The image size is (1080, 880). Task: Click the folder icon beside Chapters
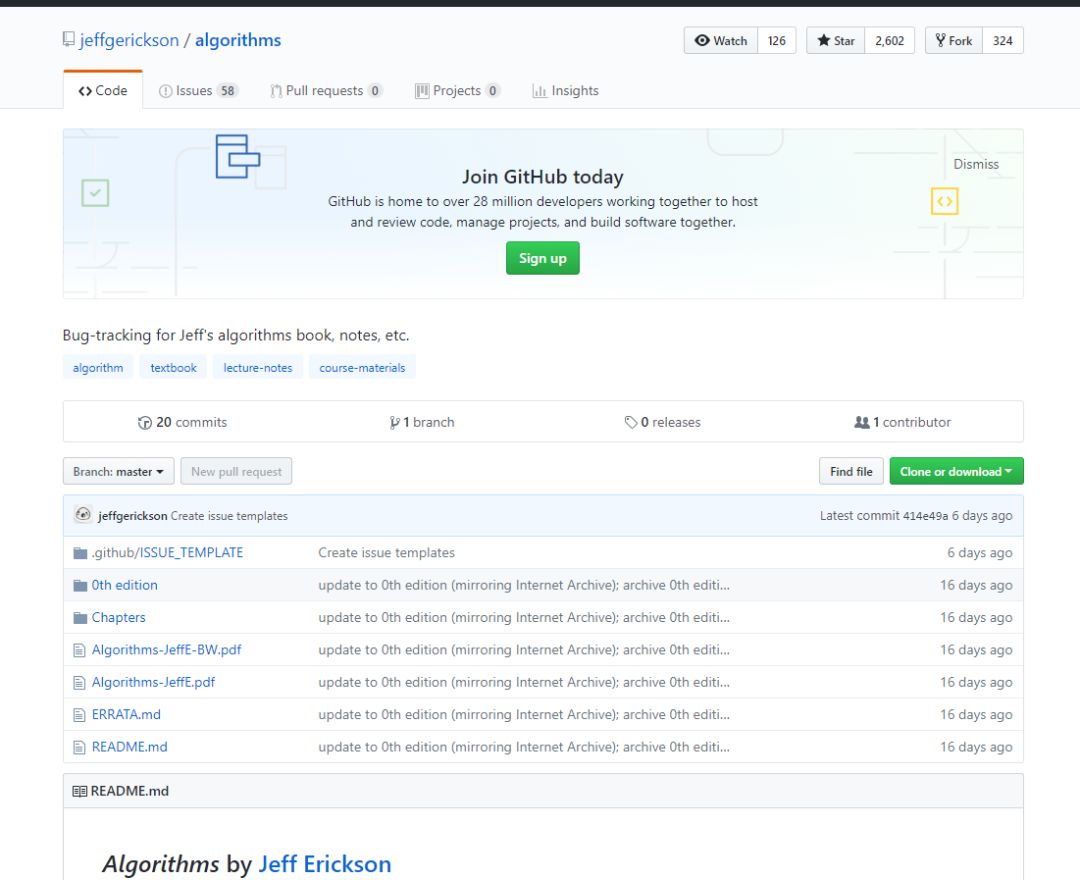point(80,618)
